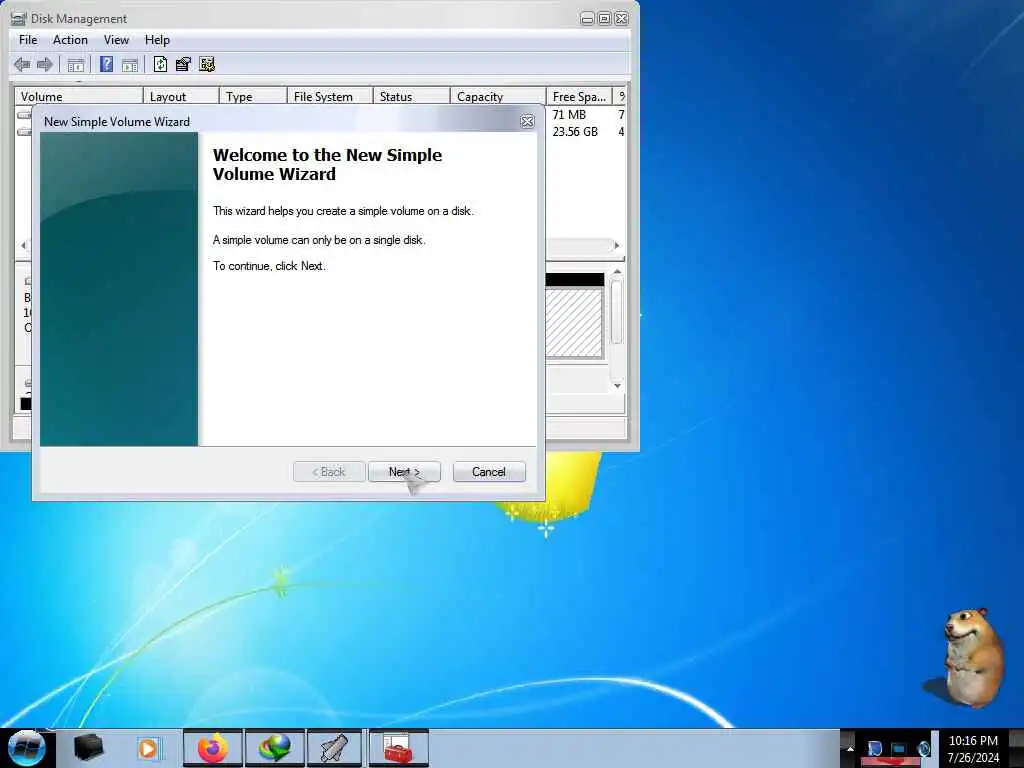Show hidden system tray icons
Viewport: 1024px width, 768px height.
(x=850, y=748)
